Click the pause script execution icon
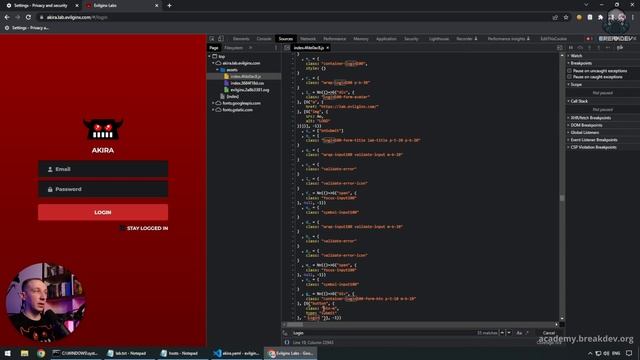 click(571, 48)
